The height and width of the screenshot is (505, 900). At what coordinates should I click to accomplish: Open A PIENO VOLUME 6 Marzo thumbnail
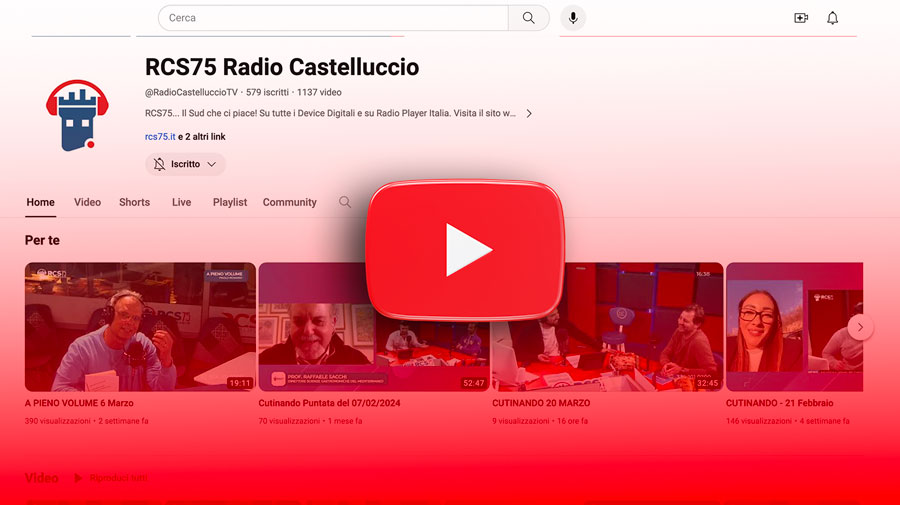tap(140, 327)
